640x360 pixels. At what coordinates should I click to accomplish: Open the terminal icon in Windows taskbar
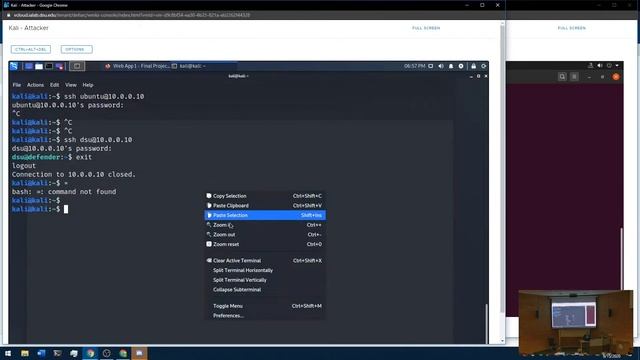[58, 353]
